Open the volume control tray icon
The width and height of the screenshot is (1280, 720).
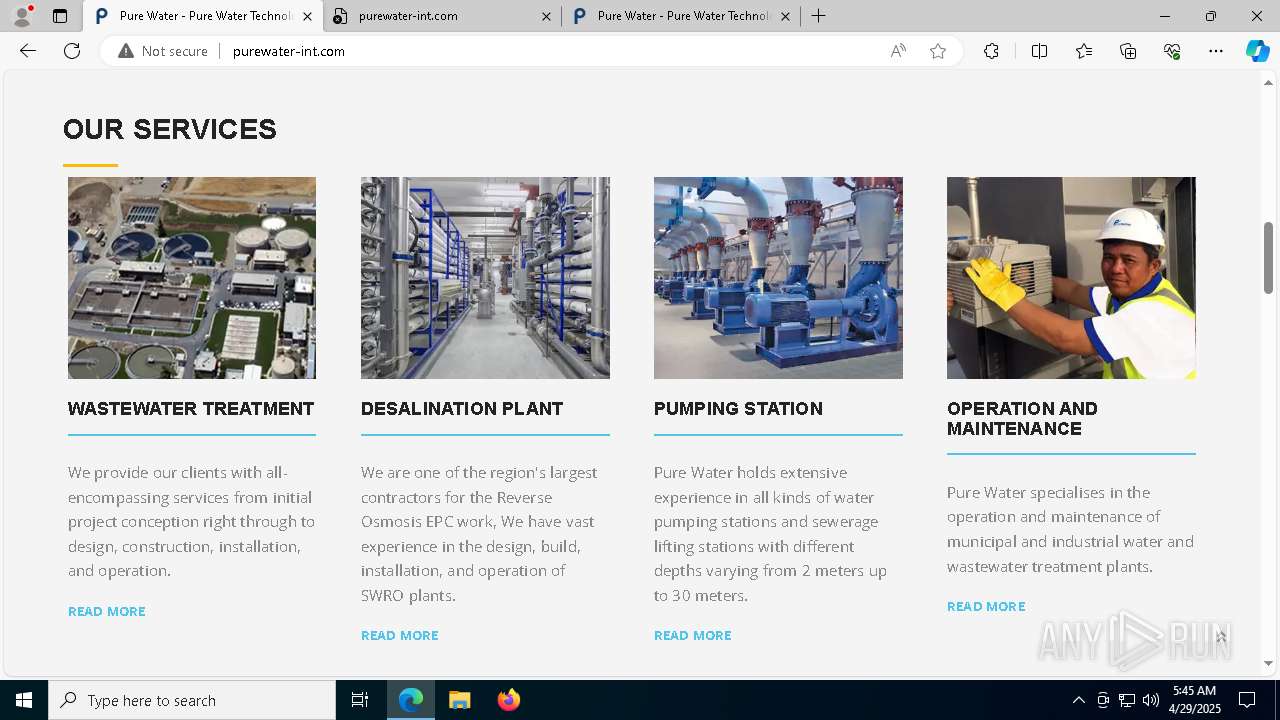point(1151,700)
